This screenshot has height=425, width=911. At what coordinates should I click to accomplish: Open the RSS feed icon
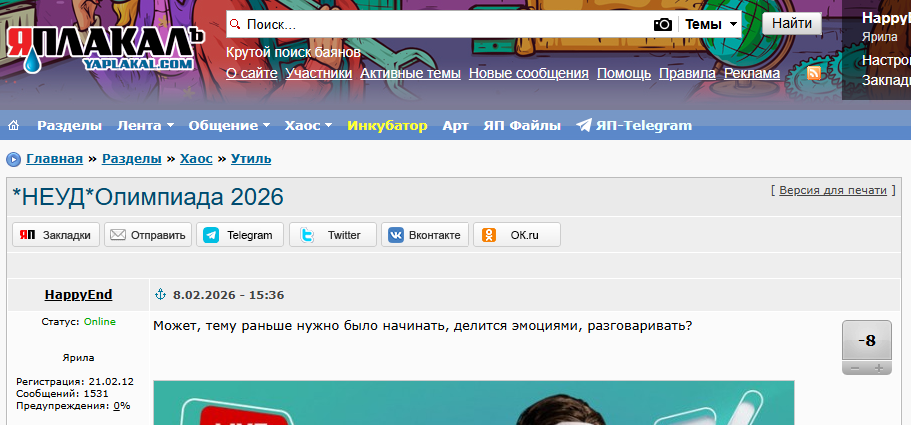814,73
